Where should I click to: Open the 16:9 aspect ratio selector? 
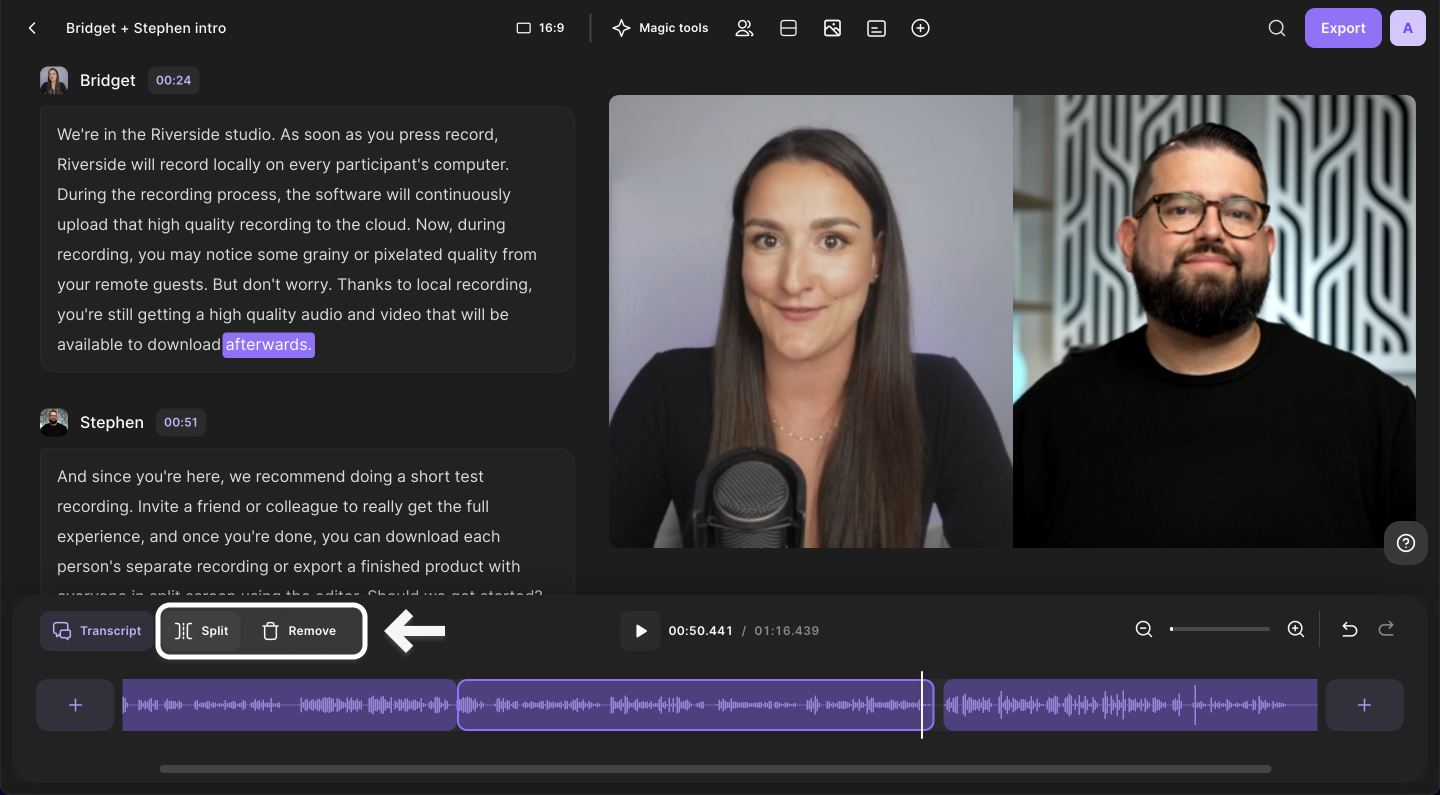point(540,28)
